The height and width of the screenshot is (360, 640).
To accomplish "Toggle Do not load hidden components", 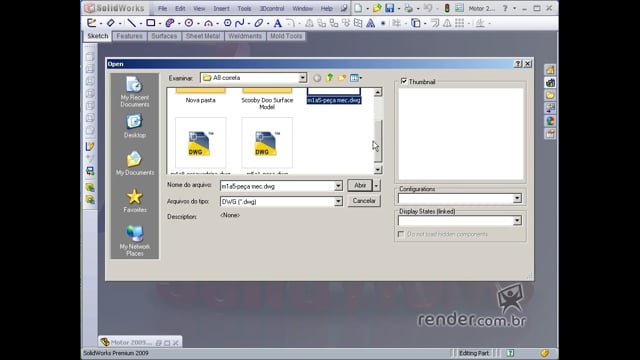I will 401,234.
